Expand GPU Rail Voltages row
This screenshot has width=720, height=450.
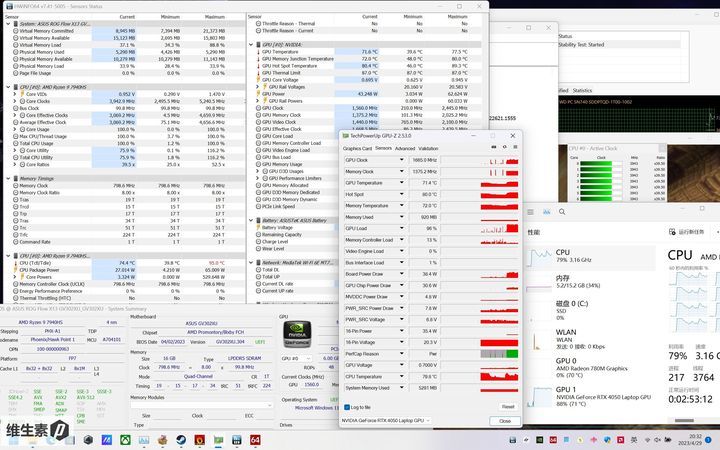(x=258, y=87)
